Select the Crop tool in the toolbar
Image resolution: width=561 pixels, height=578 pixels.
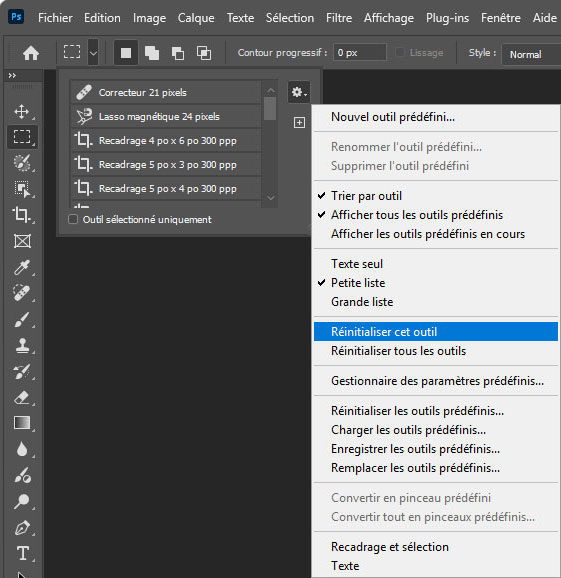pyautogui.click(x=22, y=215)
